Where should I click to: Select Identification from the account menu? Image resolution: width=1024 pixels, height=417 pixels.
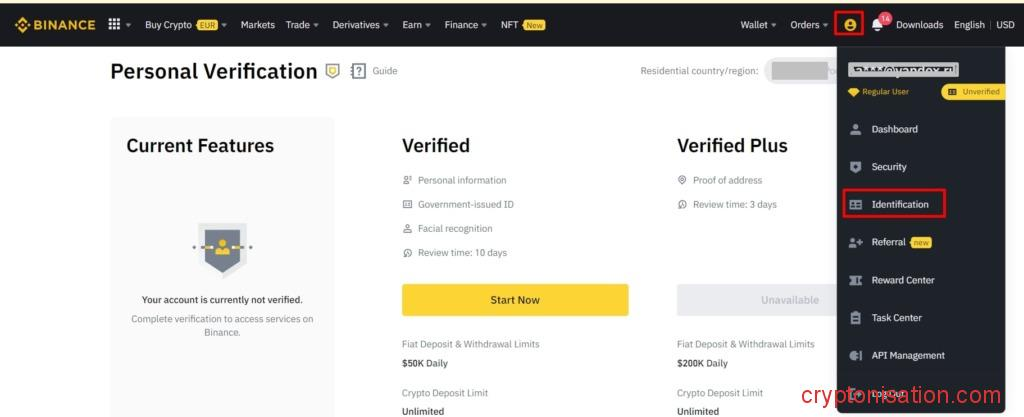point(899,205)
